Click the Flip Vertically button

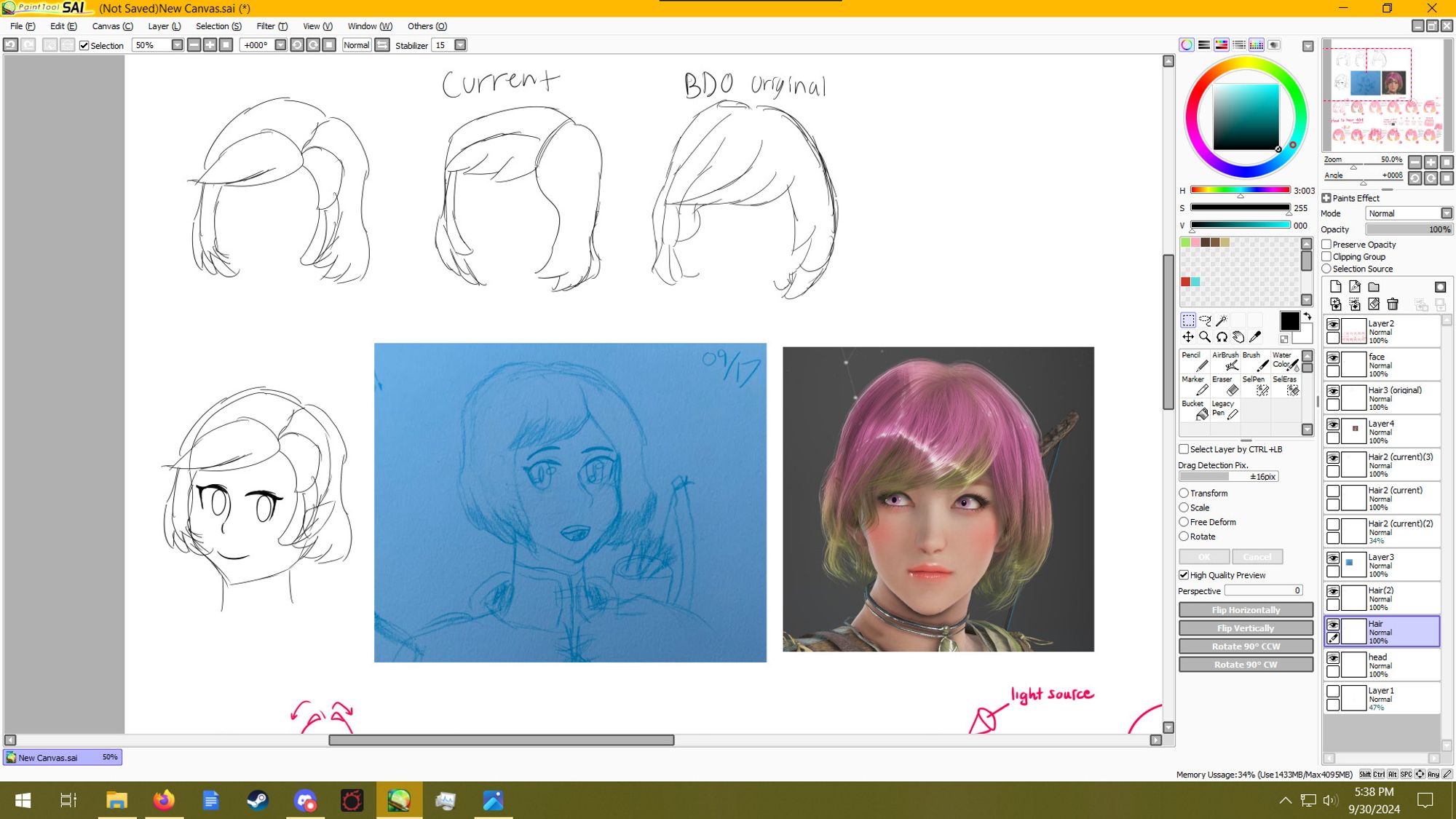point(1246,628)
